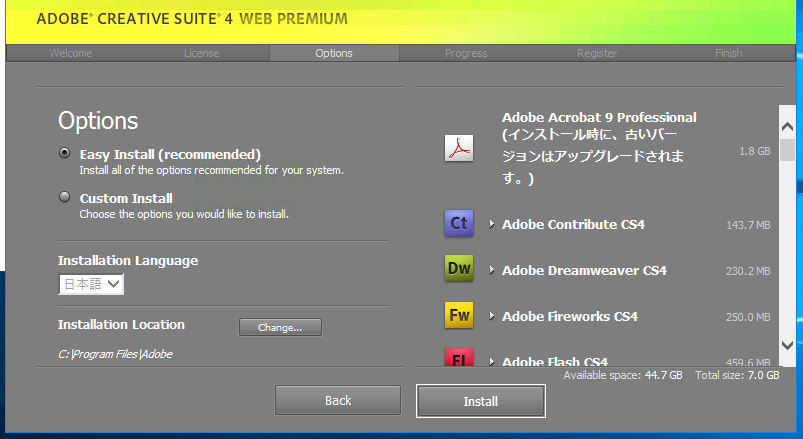Click the Adobe Acrobat 9 Professional icon
Screen dimensions: 803x439
459,148
